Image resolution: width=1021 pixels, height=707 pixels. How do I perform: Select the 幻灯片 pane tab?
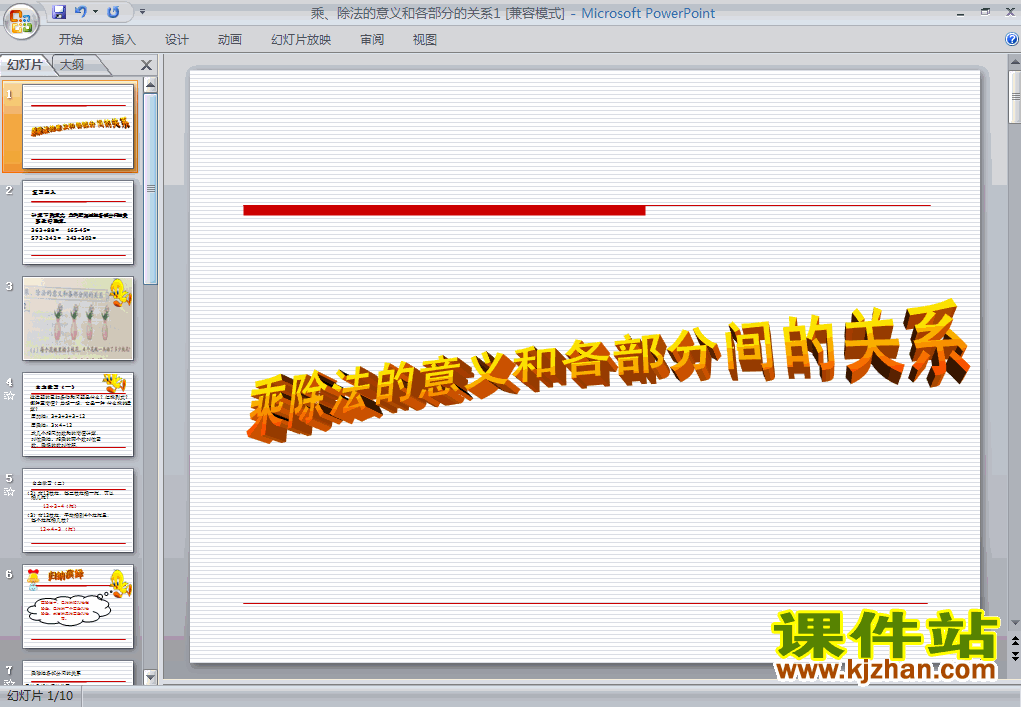(x=25, y=64)
